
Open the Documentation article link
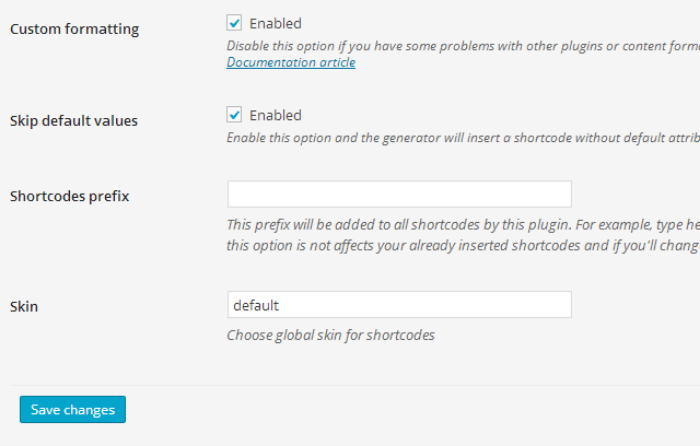(291, 62)
